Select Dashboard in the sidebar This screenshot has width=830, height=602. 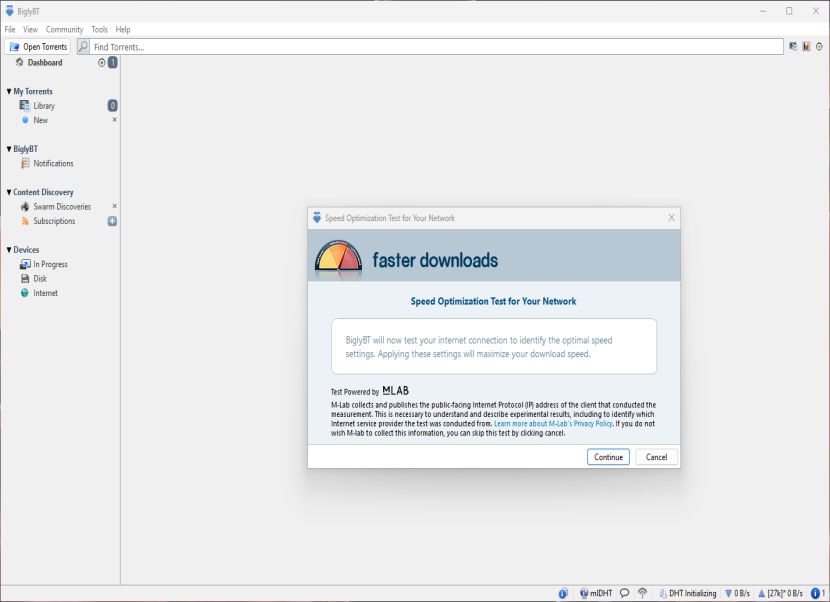pyautogui.click(x=45, y=62)
